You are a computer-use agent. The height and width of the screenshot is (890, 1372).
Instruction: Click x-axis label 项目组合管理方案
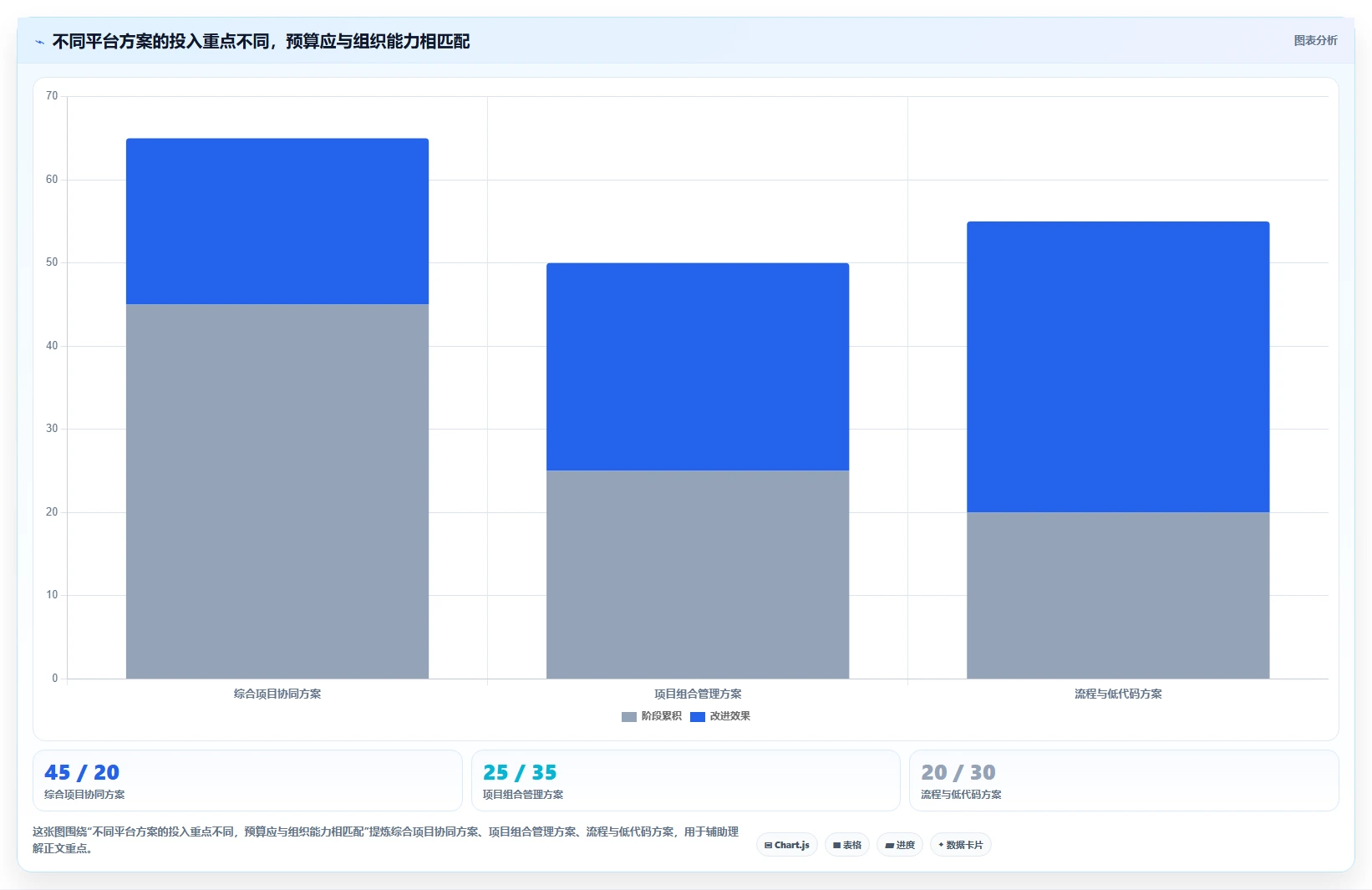coord(698,694)
